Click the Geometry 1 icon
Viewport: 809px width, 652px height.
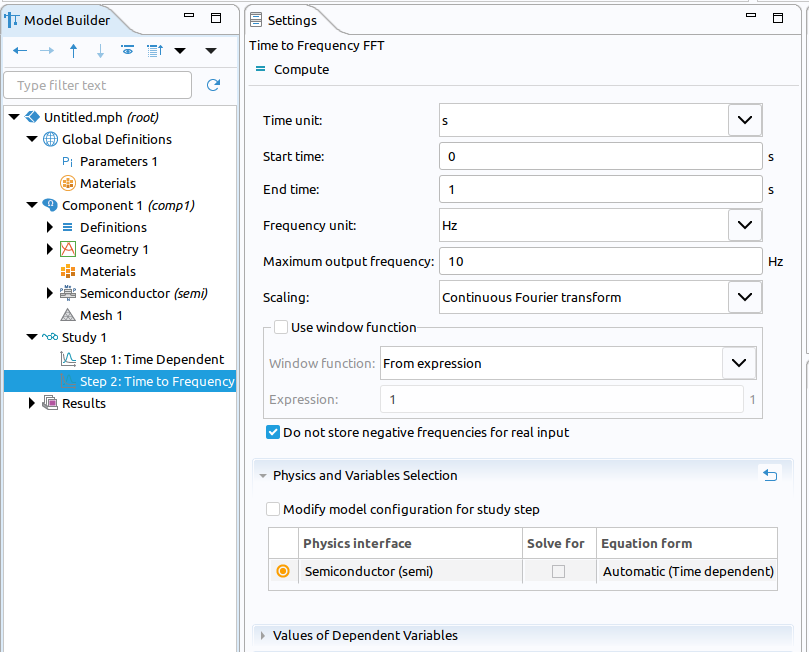coord(68,249)
